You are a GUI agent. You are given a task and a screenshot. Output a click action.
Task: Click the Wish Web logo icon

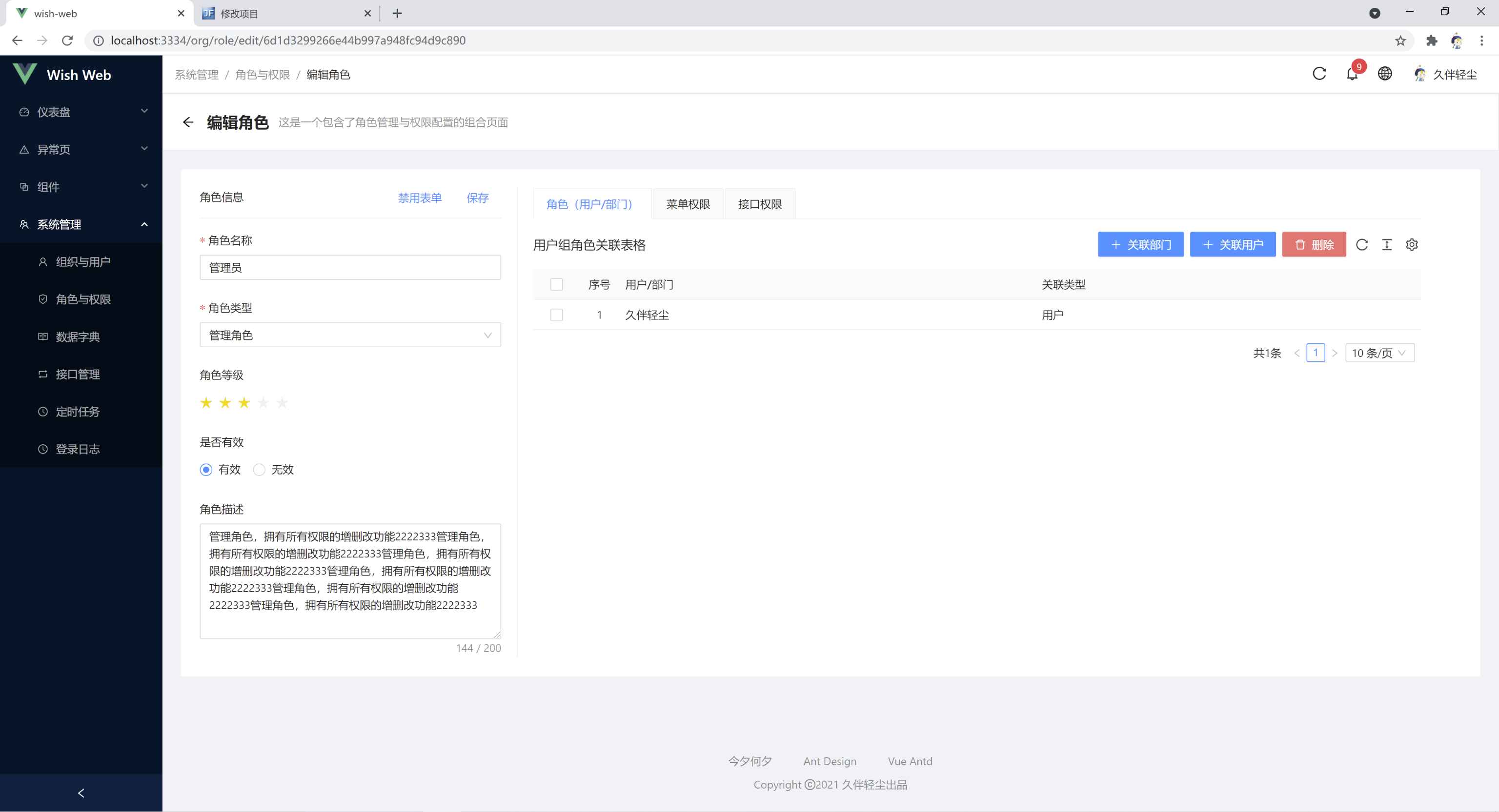point(24,74)
